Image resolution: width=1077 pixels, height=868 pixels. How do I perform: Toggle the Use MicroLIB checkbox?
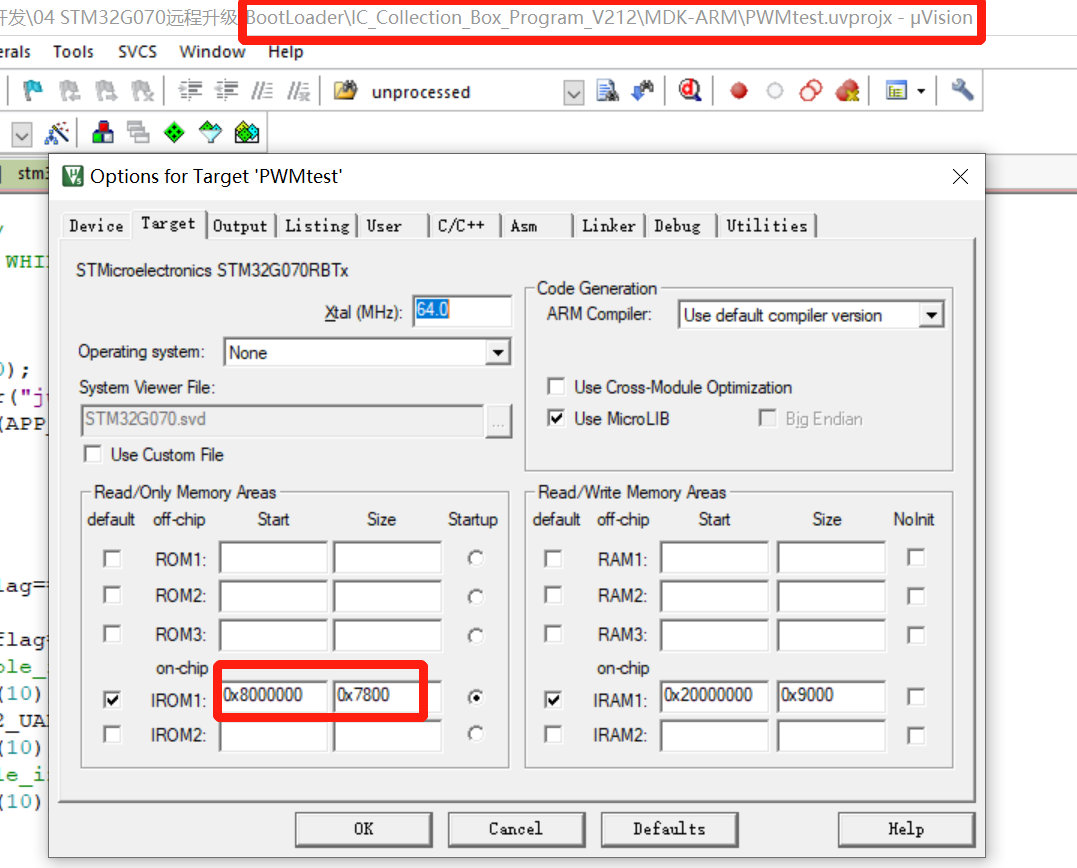[x=556, y=418]
